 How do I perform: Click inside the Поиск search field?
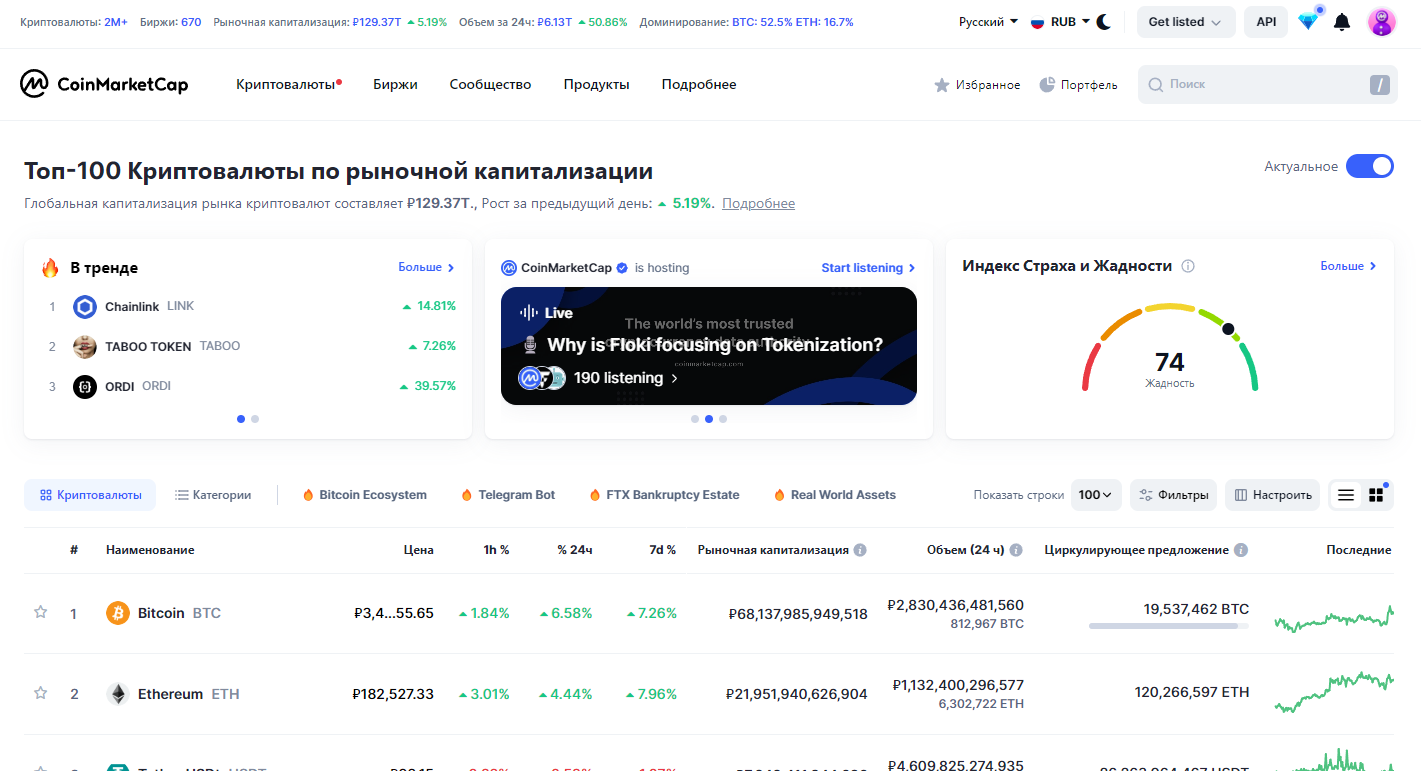[x=1250, y=84]
